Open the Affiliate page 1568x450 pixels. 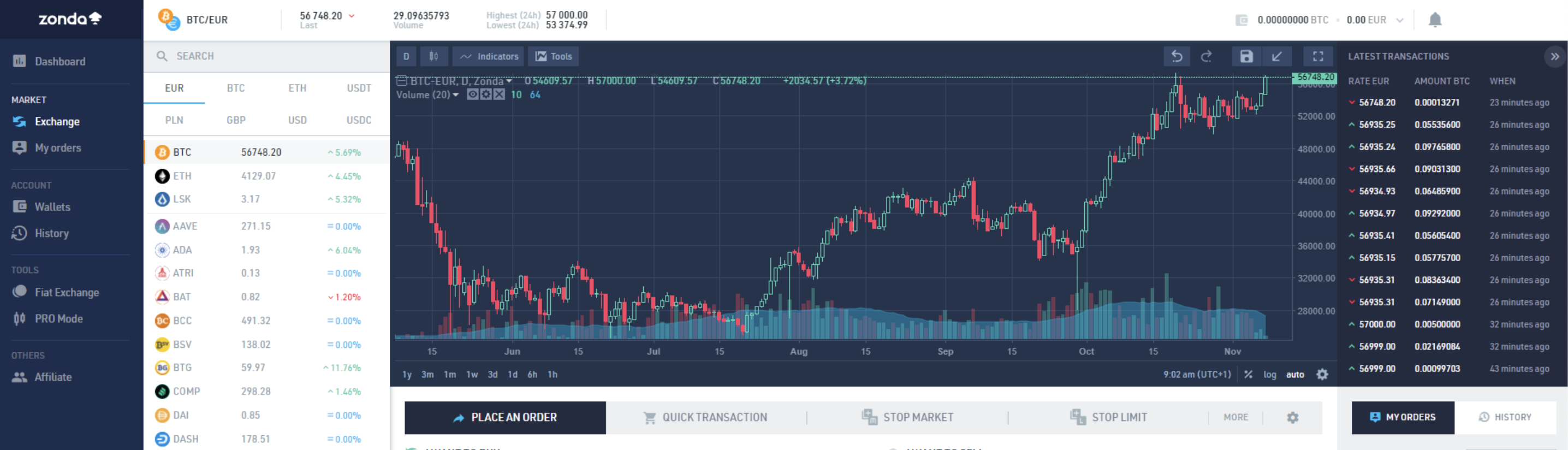(x=52, y=377)
